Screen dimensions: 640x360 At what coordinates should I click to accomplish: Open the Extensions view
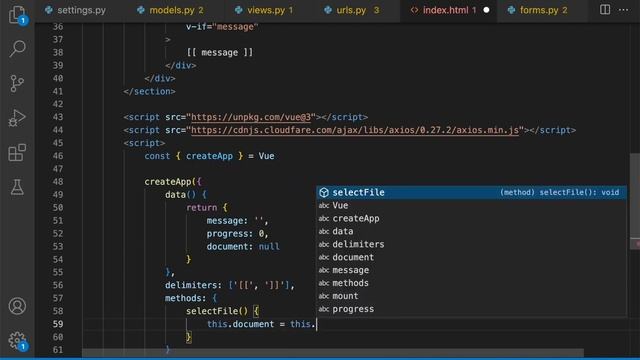[x=17, y=153]
